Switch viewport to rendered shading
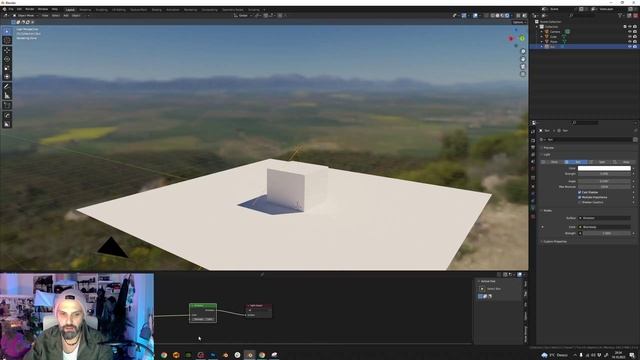The image size is (640, 360). (507, 16)
